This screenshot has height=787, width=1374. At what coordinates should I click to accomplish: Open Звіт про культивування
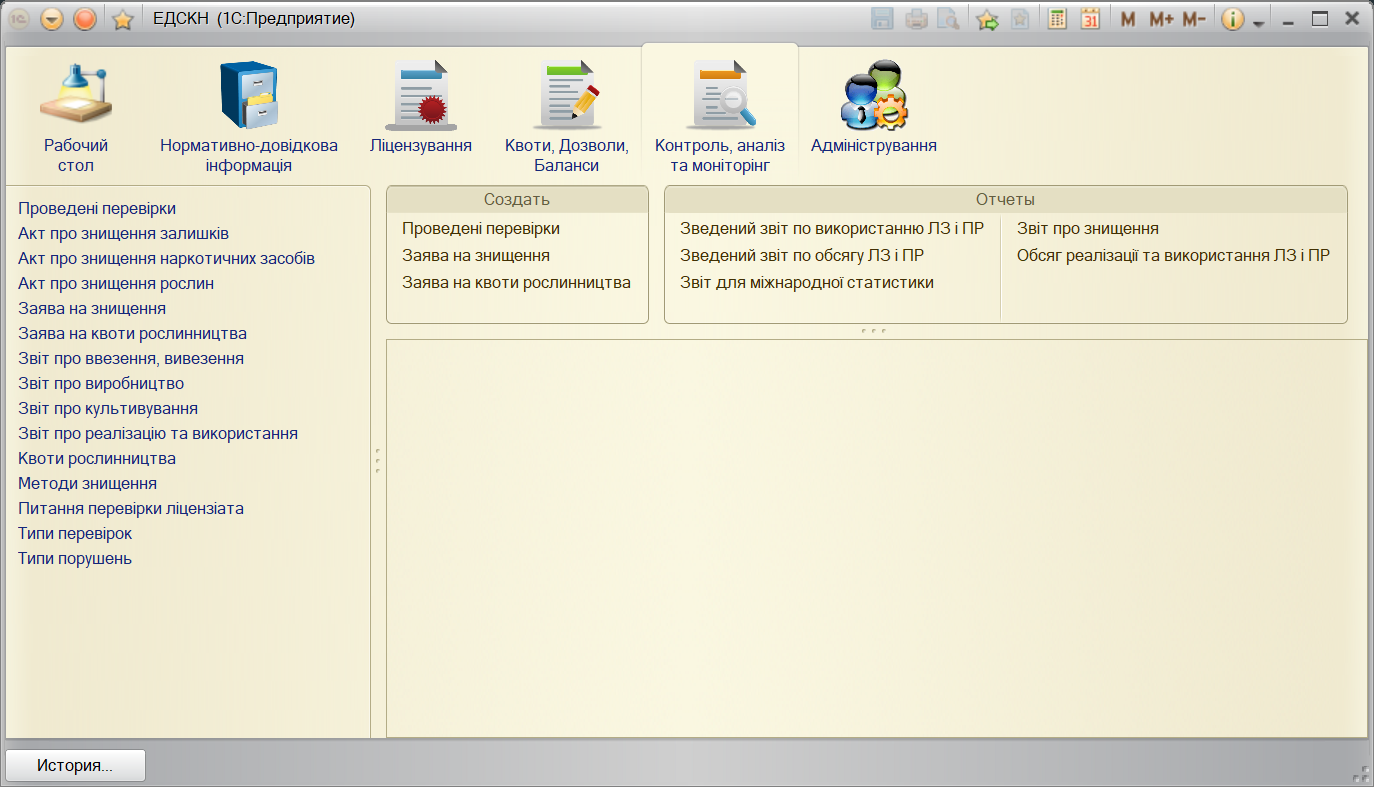pos(108,408)
